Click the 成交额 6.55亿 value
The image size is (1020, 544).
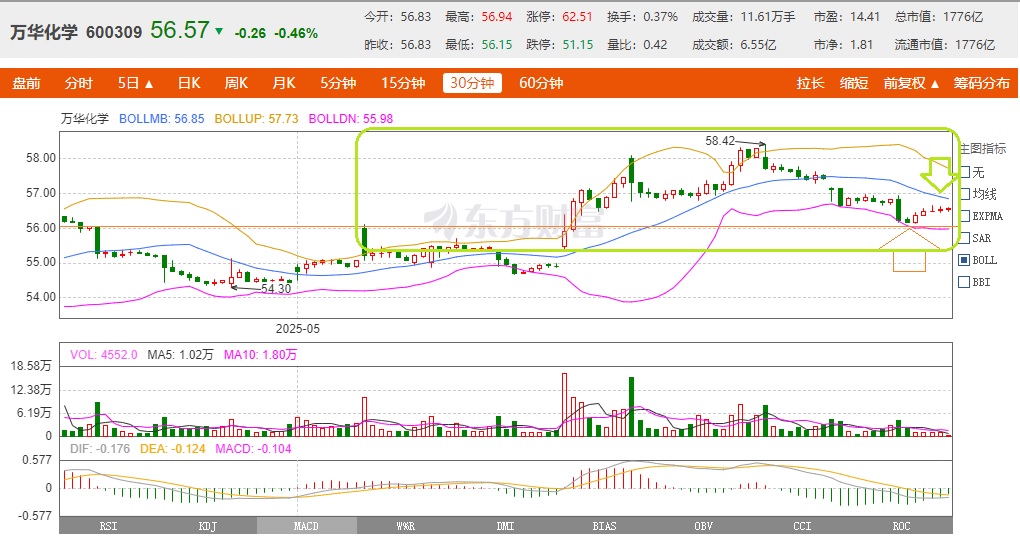(x=758, y=45)
